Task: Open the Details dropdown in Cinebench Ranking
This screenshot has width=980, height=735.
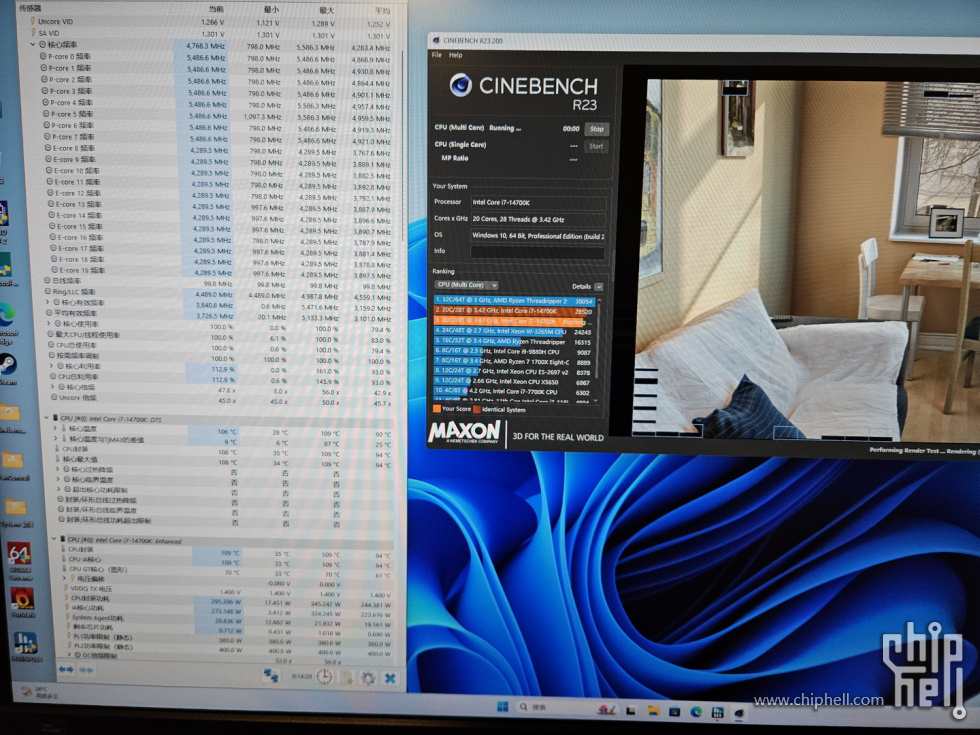Action: point(599,287)
